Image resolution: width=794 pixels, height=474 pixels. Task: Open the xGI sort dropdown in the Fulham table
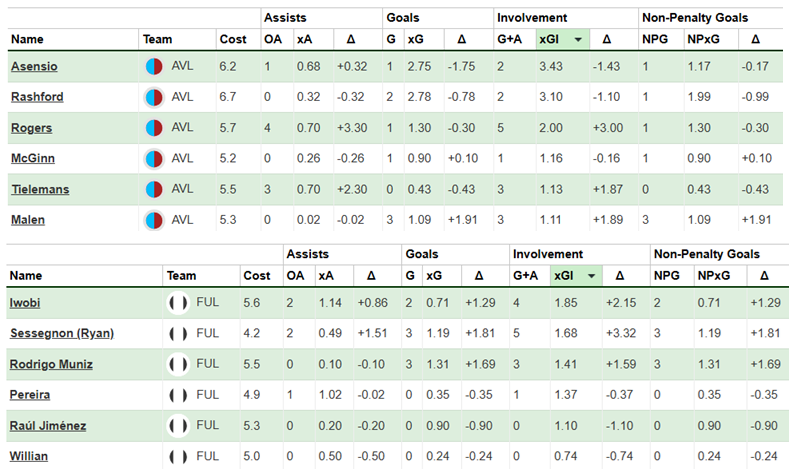(593, 275)
